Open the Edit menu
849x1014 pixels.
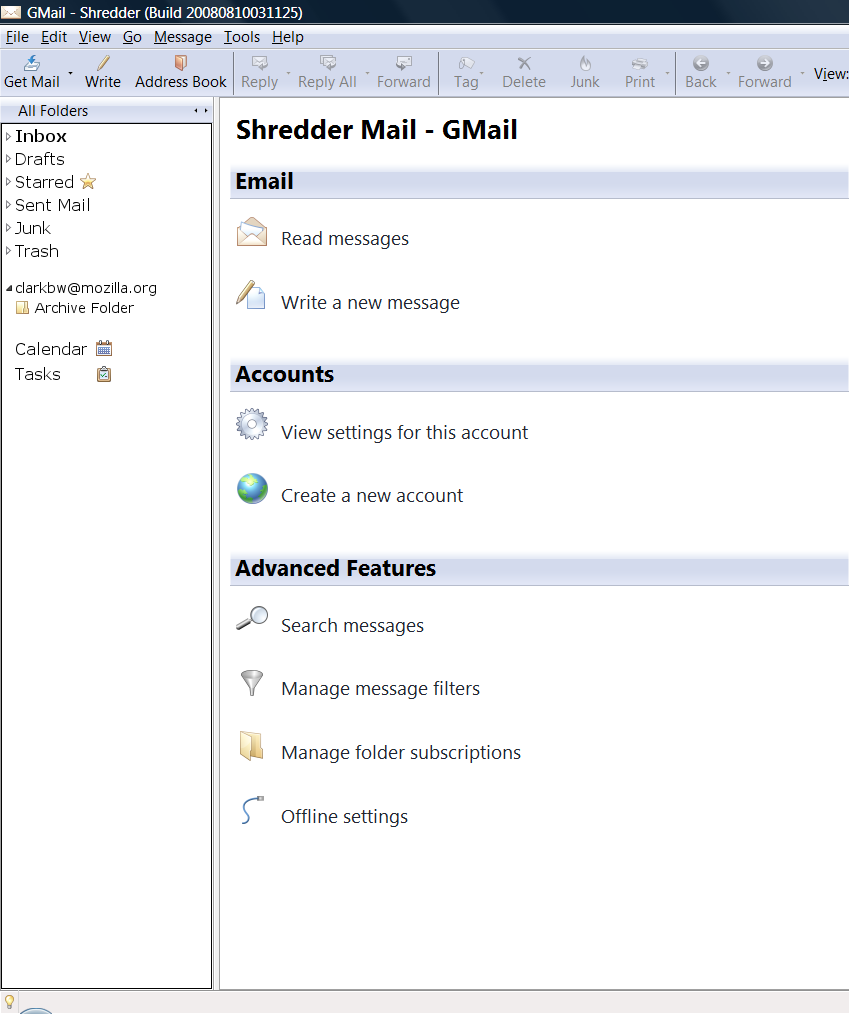54,37
